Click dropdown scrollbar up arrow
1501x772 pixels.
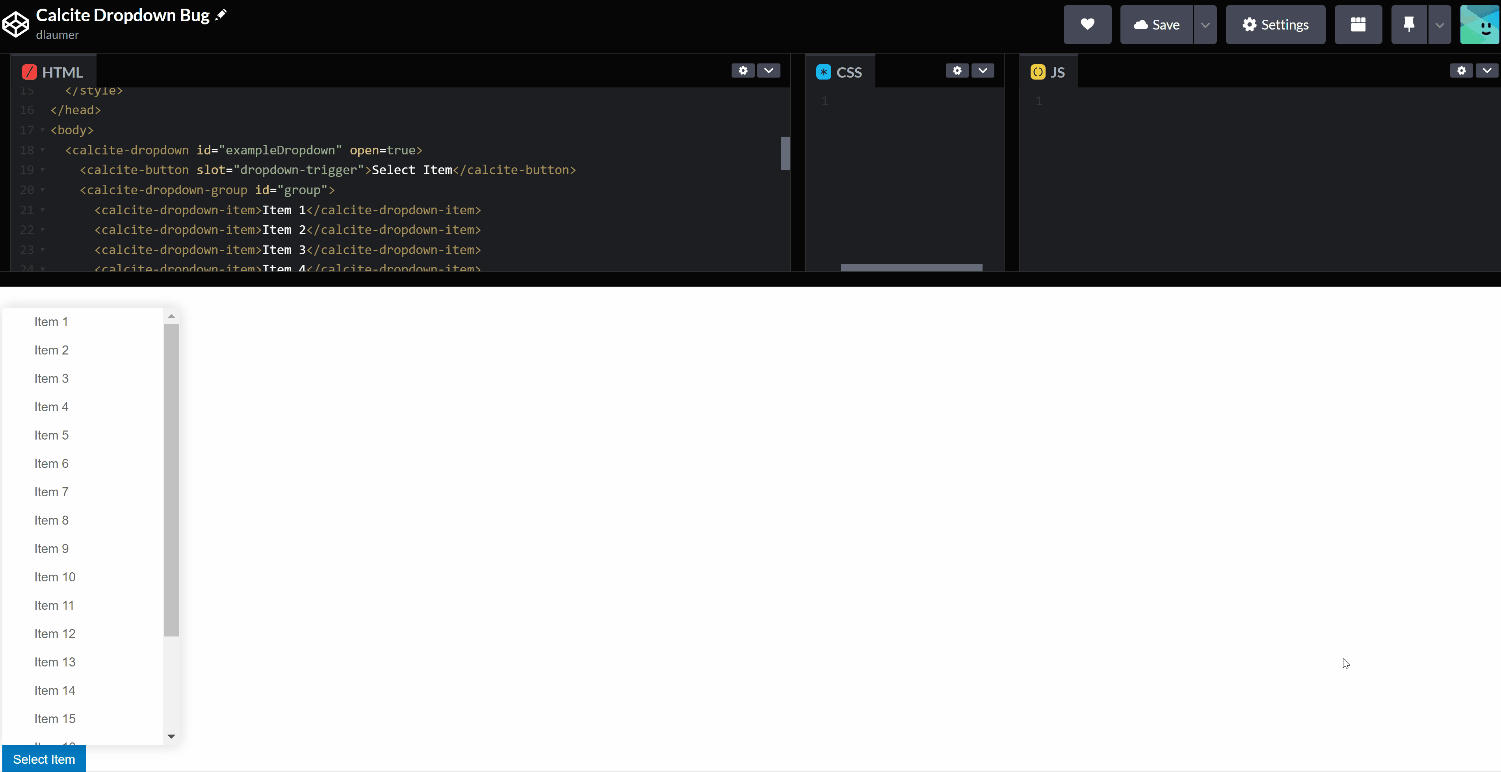tap(171, 316)
